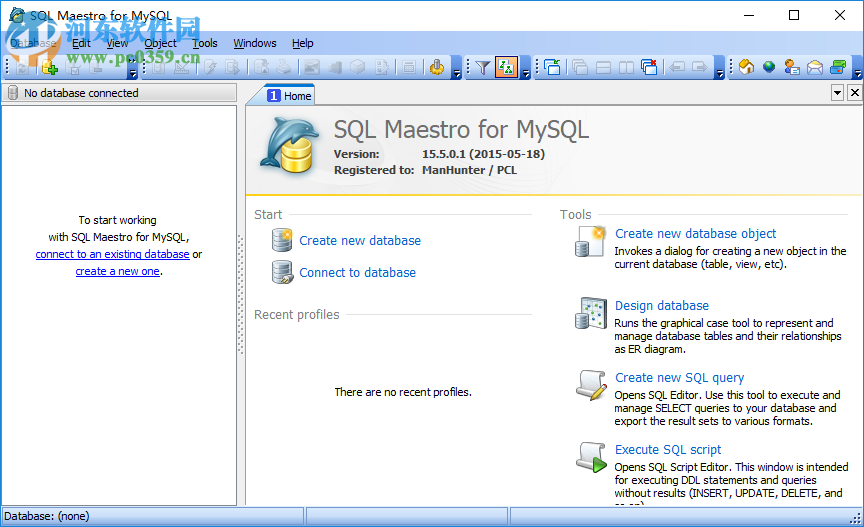Click 'Database: (none)' in status bar
864x527 pixels.
46,516
